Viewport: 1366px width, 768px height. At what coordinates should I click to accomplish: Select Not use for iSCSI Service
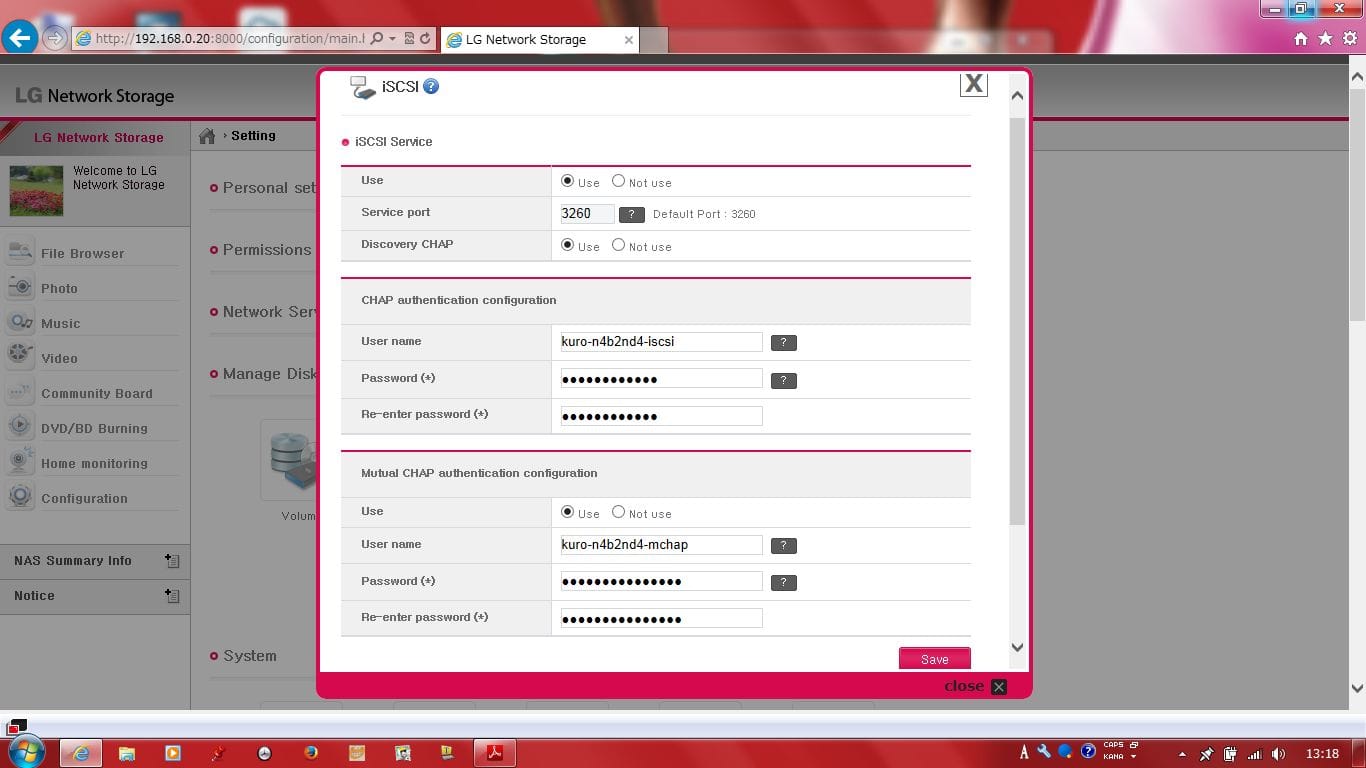[x=618, y=181]
